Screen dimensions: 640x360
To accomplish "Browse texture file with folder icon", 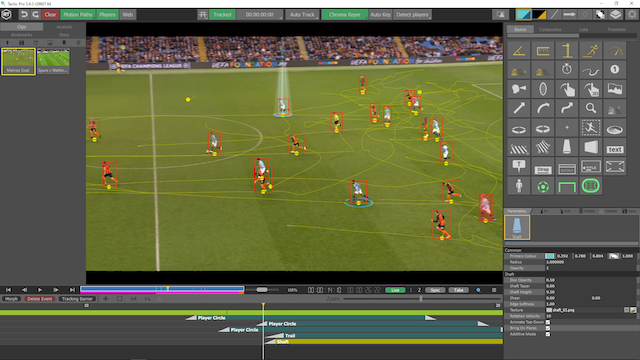I will (x=633, y=310).
